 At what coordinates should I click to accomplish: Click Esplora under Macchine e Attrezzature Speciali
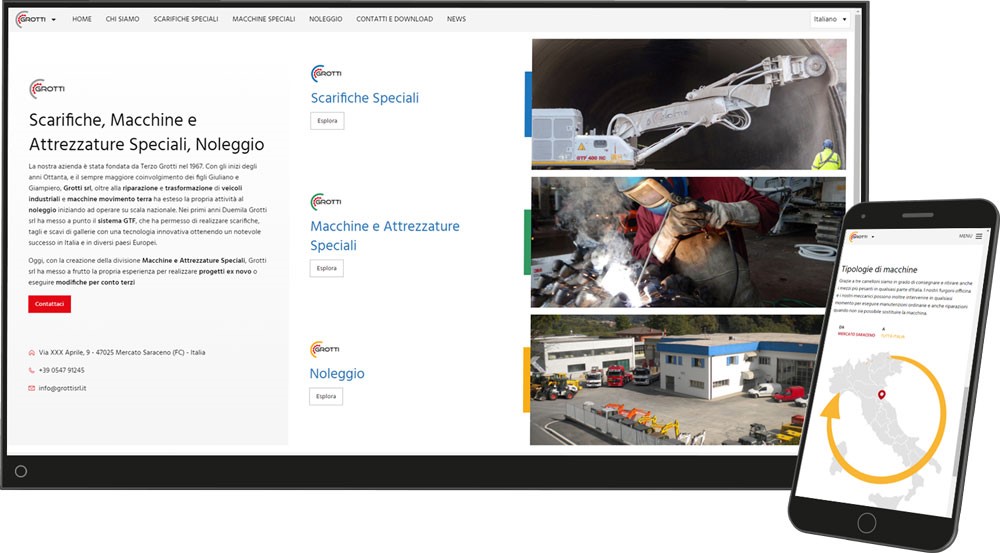point(327,268)
